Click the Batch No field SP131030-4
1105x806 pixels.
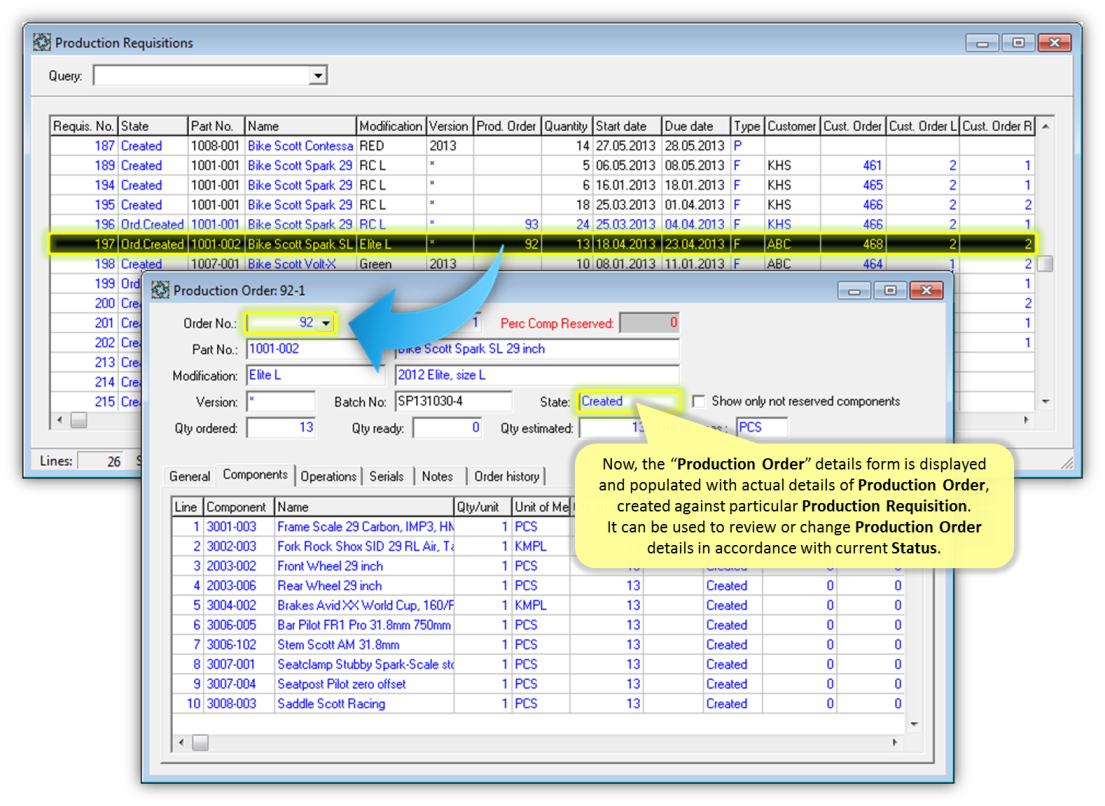453,402
